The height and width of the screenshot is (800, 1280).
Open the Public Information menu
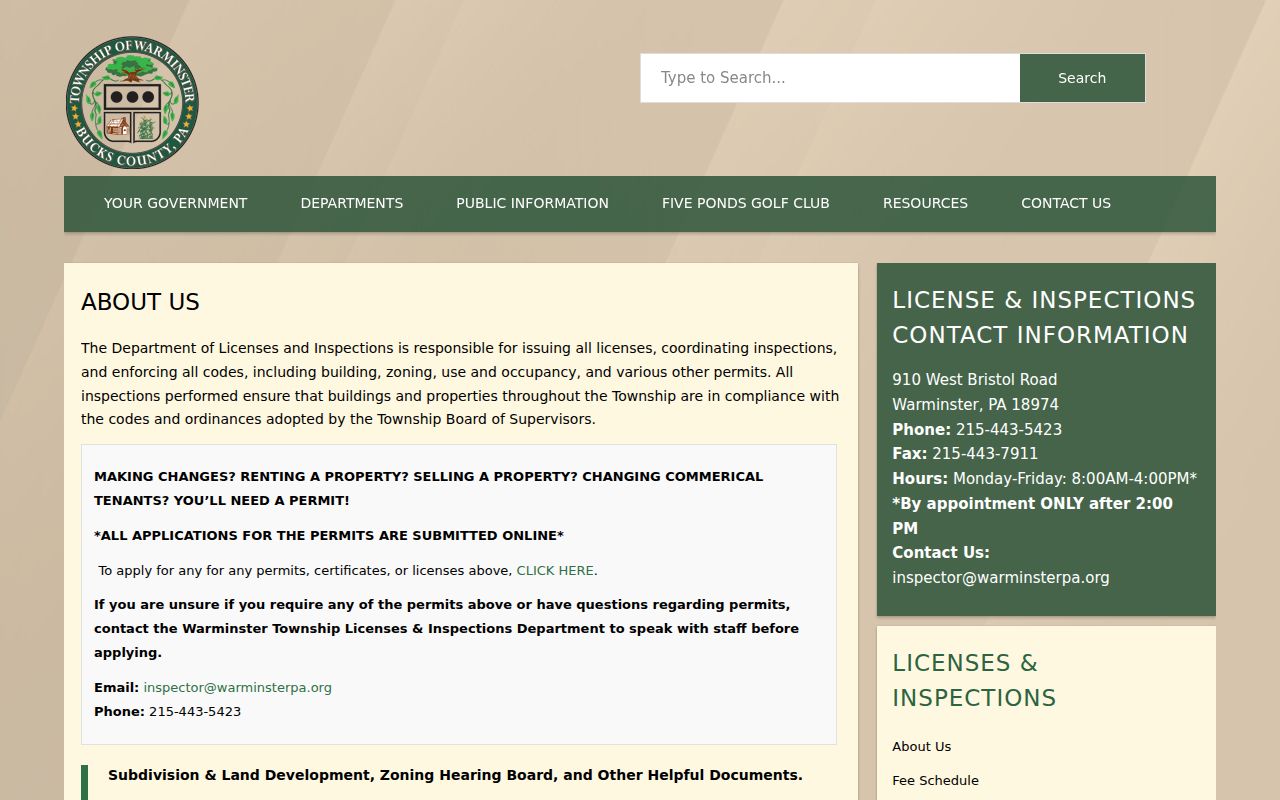[x=532, y=203]
